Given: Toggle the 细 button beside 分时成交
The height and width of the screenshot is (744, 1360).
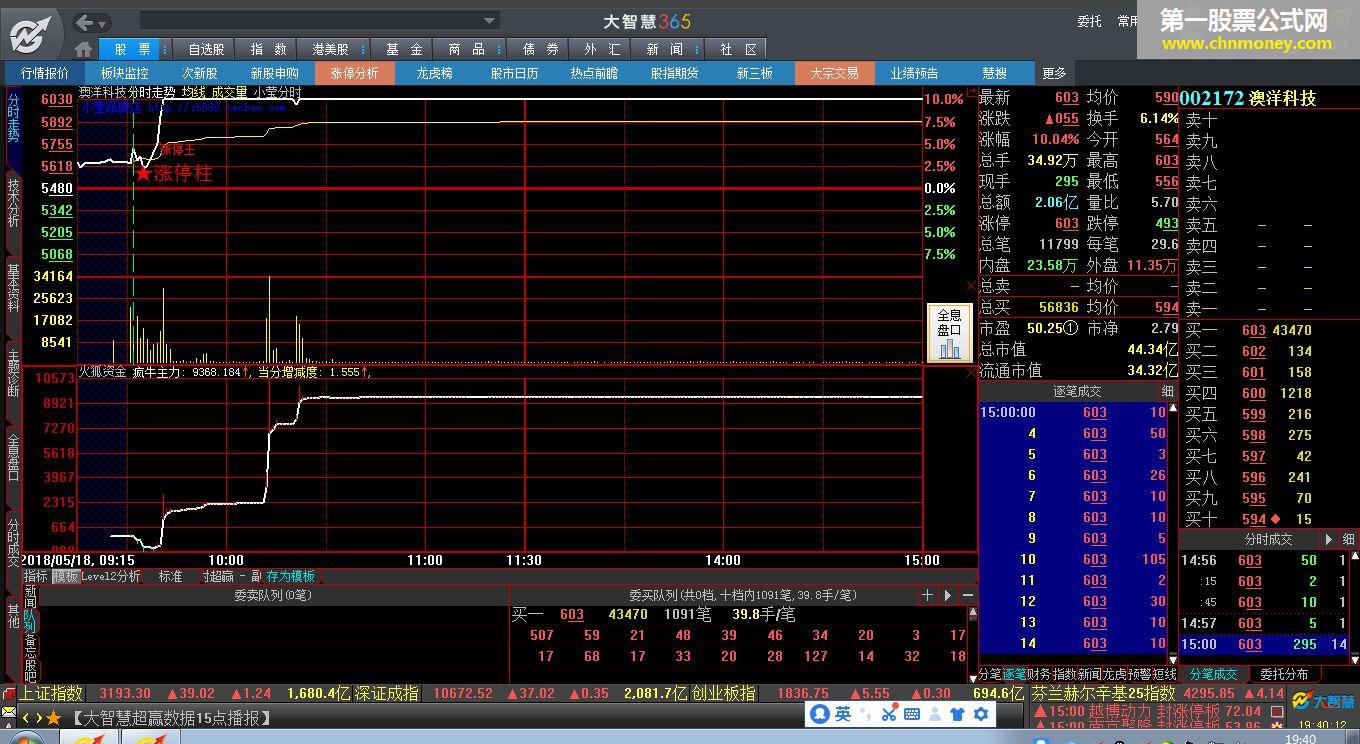Looking at the screenshot, I should [1348, 539].
